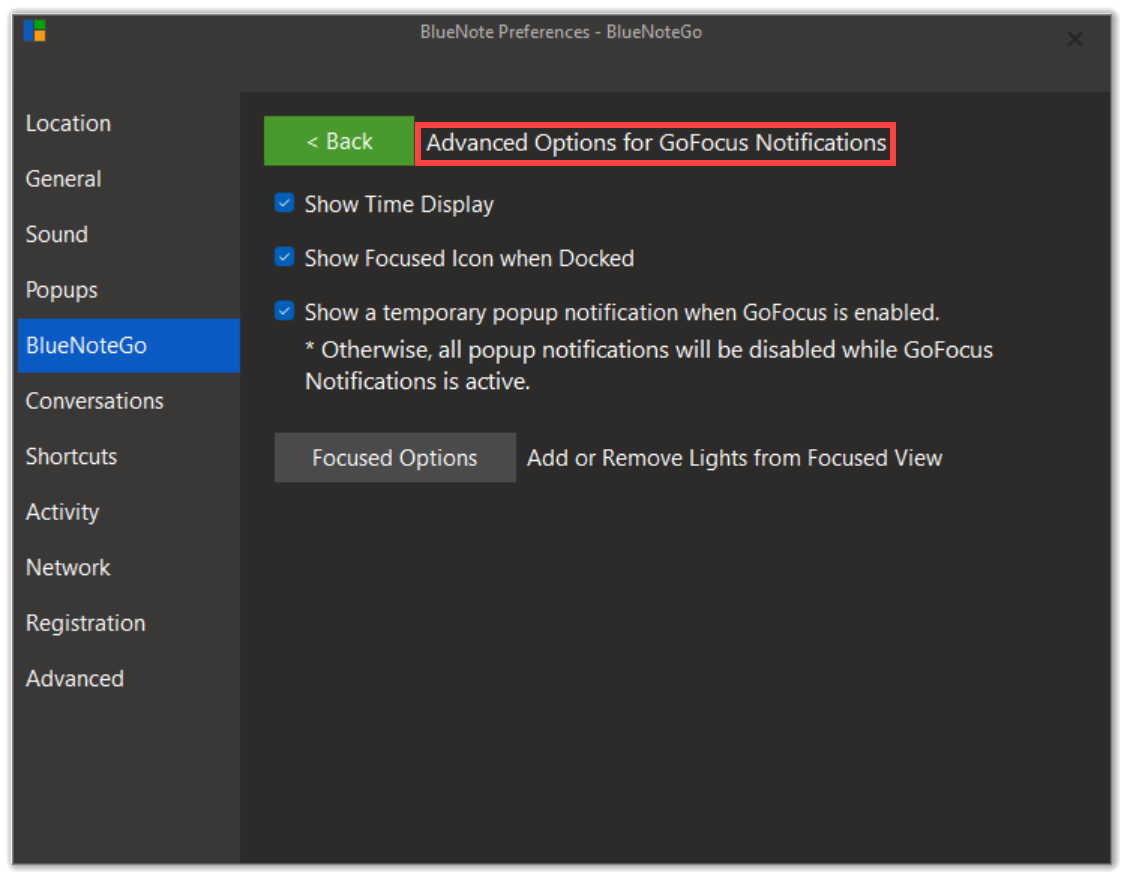Click the Advanced Options for GoFocus Notifications heading
This screenshot has height=876, width=1125.
(656, 143)
